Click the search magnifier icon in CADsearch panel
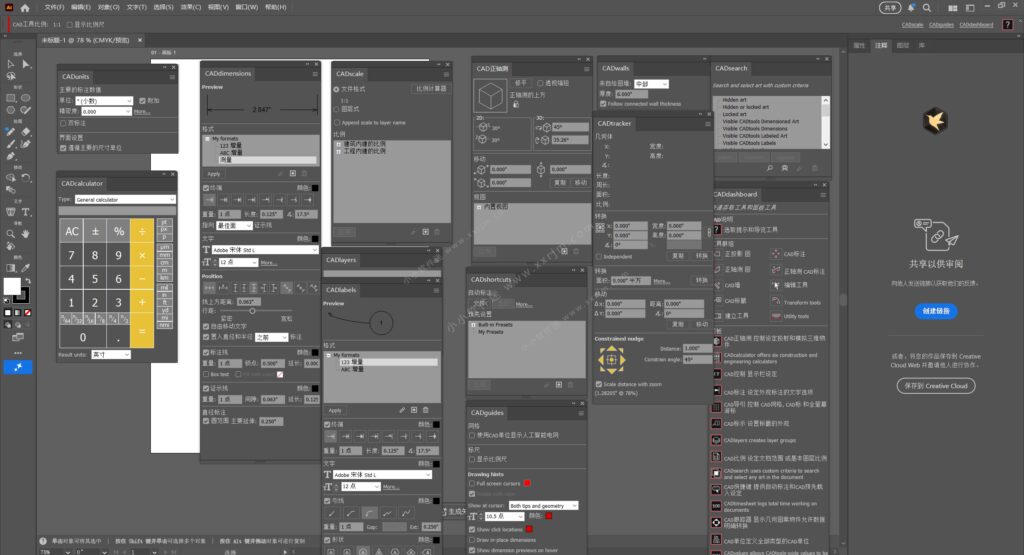The height and width of the screenshot is (555, 1024). point(770,168)
